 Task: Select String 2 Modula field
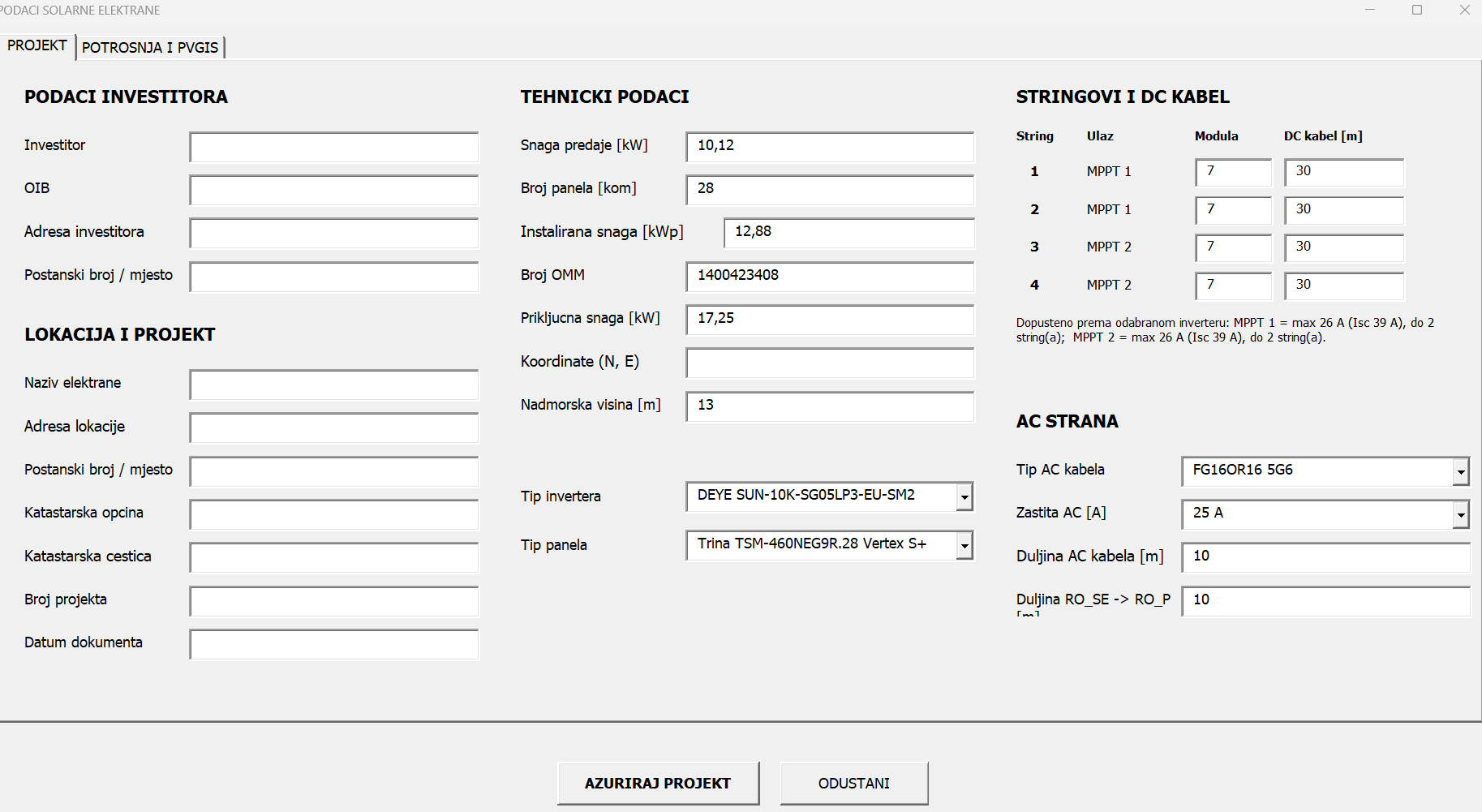[x=1233, y=210]
